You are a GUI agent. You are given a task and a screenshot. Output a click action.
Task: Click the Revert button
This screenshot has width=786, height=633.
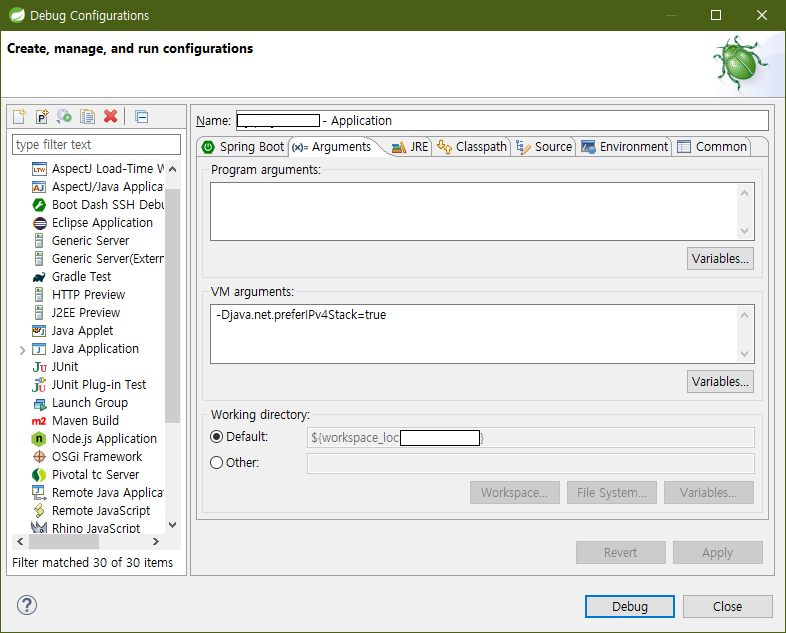[x=621, y=552]
